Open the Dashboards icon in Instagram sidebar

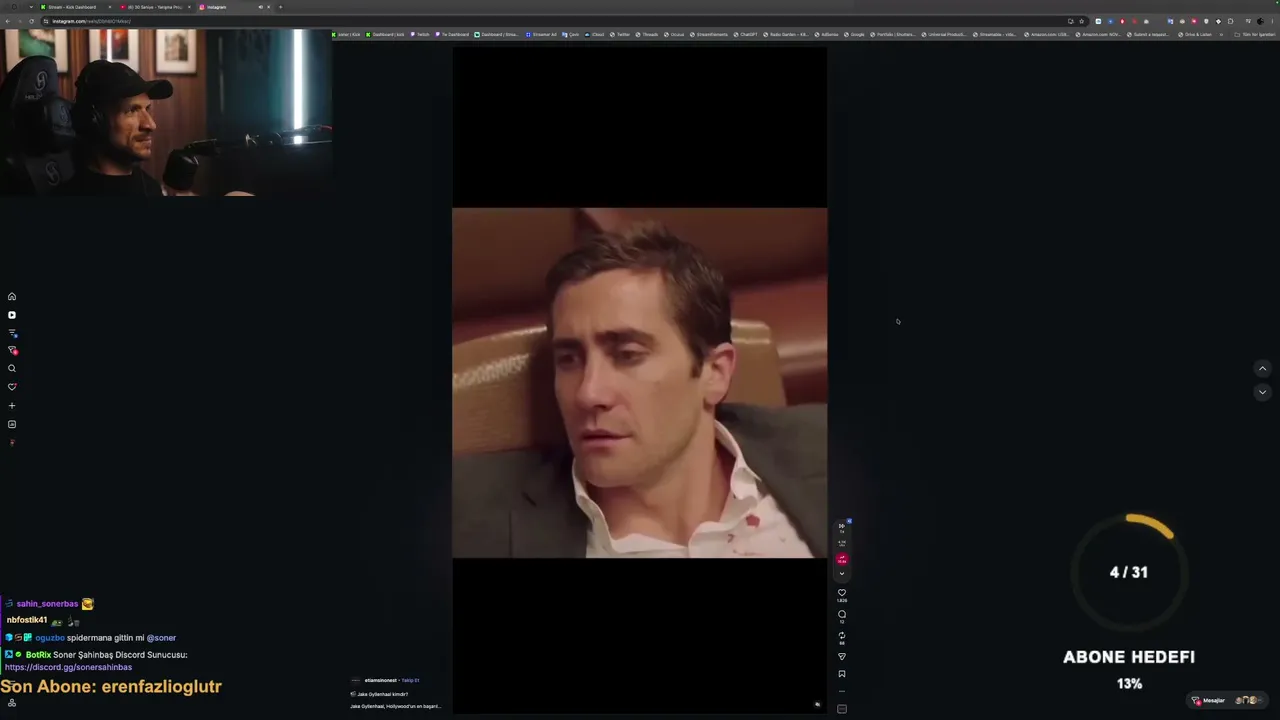click(x=12, y=425)
